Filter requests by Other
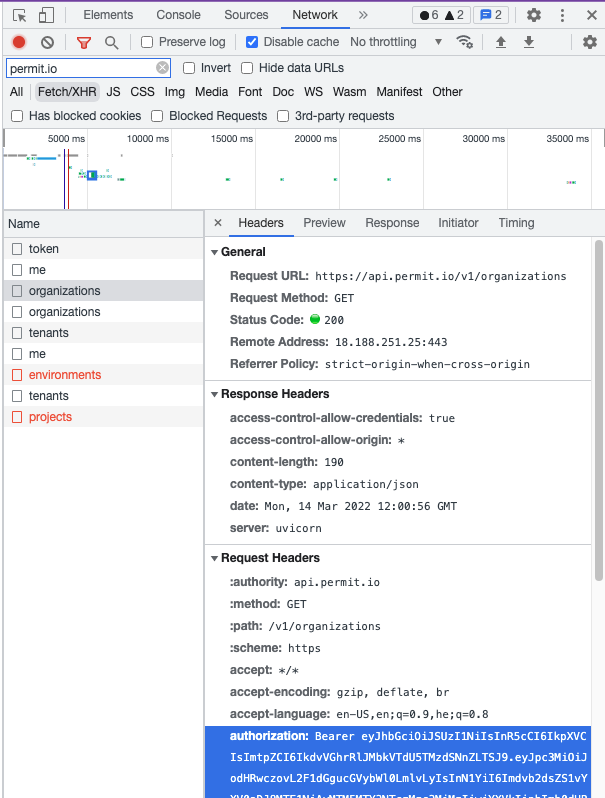Screen dimensions: 605x798 click(447, 92)
